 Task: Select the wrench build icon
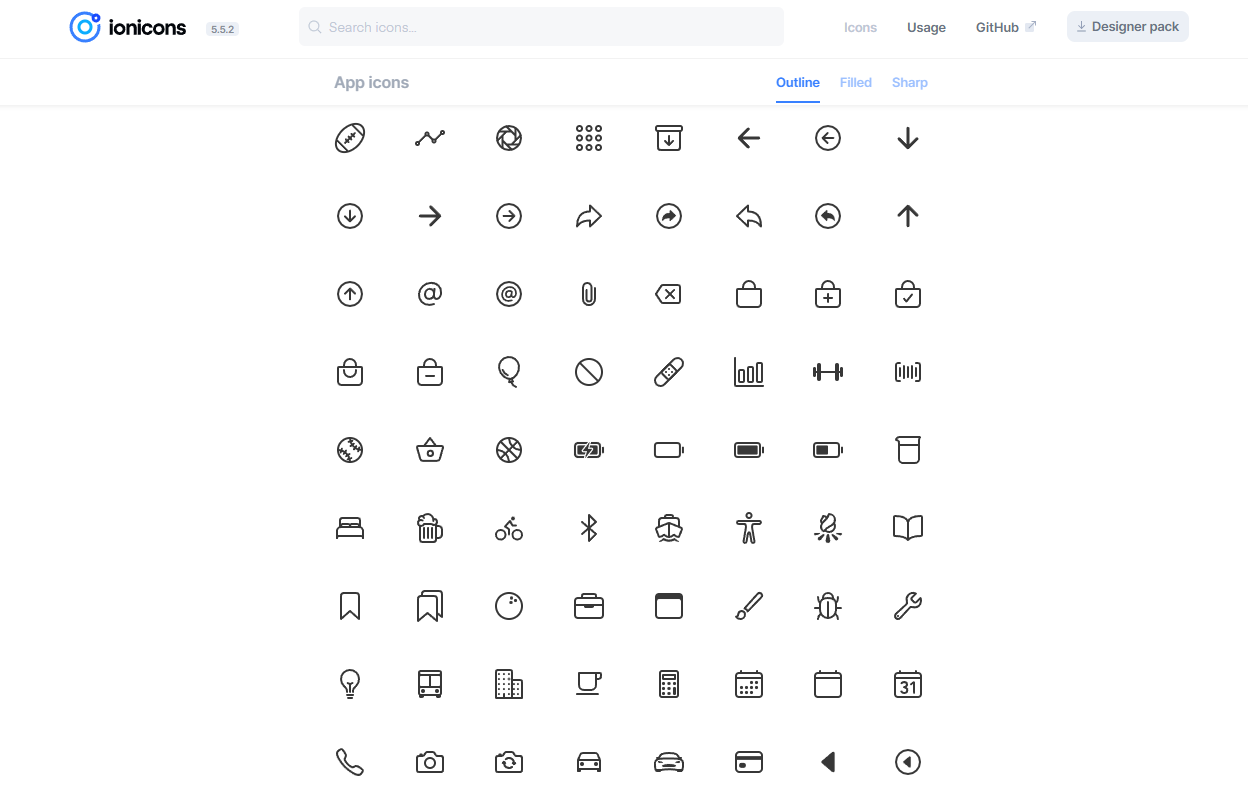[x=908, y=606]
